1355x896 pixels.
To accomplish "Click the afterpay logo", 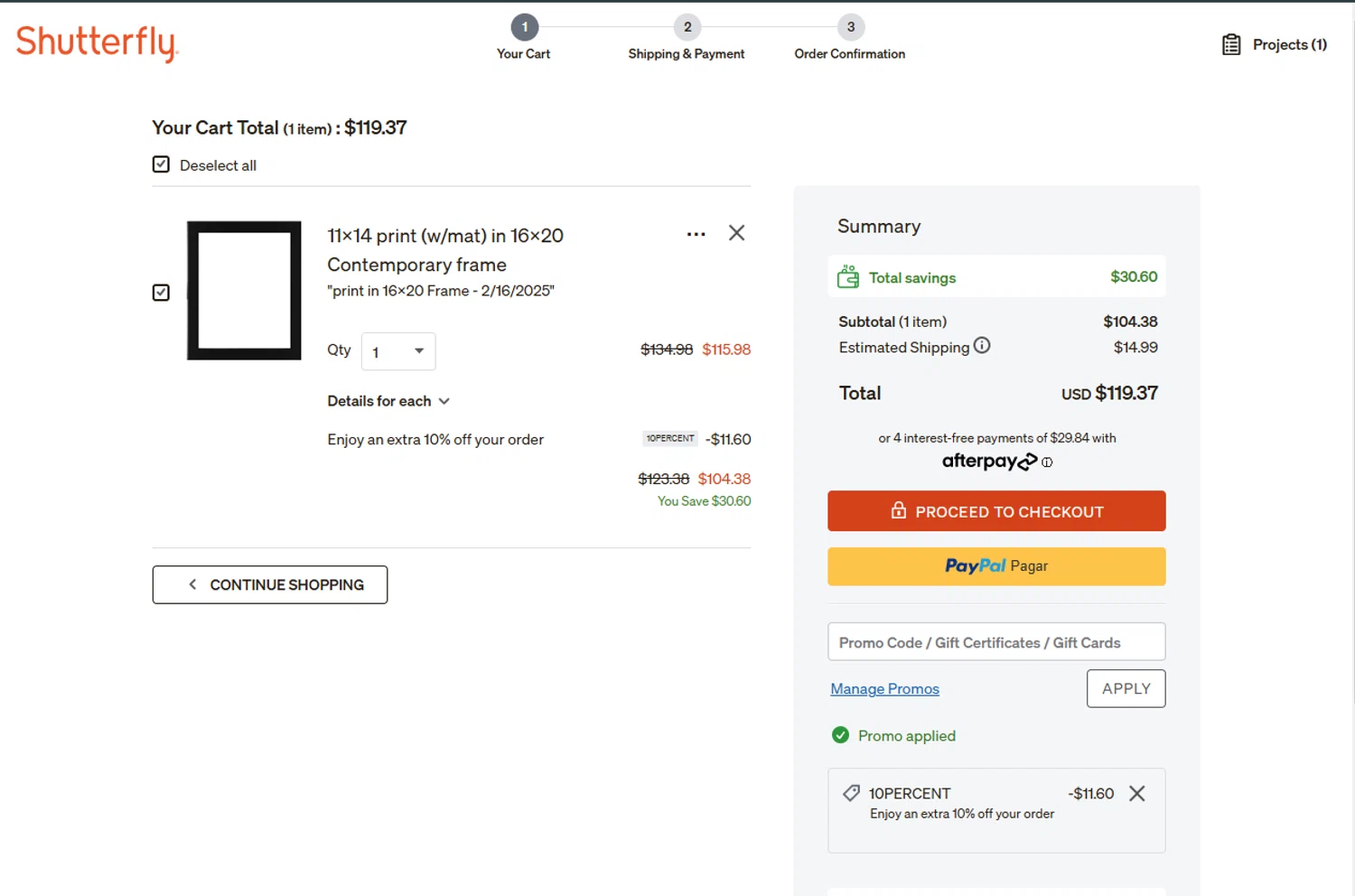I will tap(990, 462).
